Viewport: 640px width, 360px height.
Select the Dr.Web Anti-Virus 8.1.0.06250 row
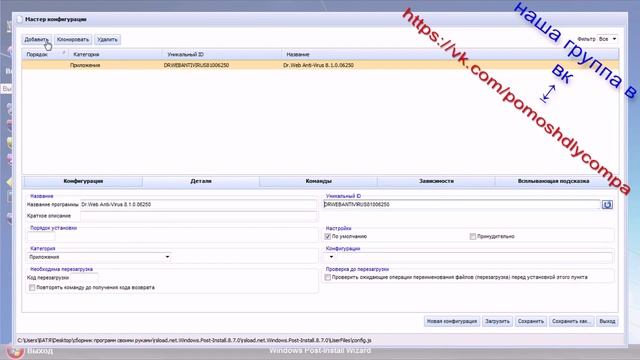[x=320, y=65]
